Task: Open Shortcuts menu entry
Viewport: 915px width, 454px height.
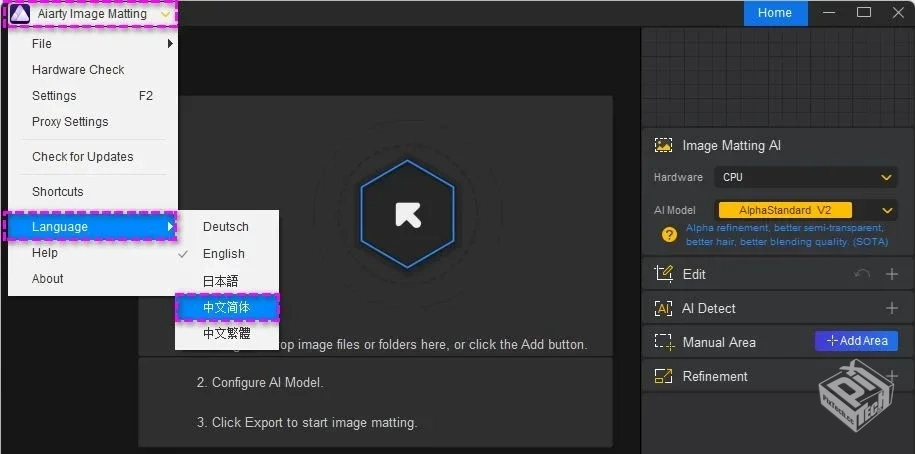Action: pyautogui.click(x=93, y=191)
